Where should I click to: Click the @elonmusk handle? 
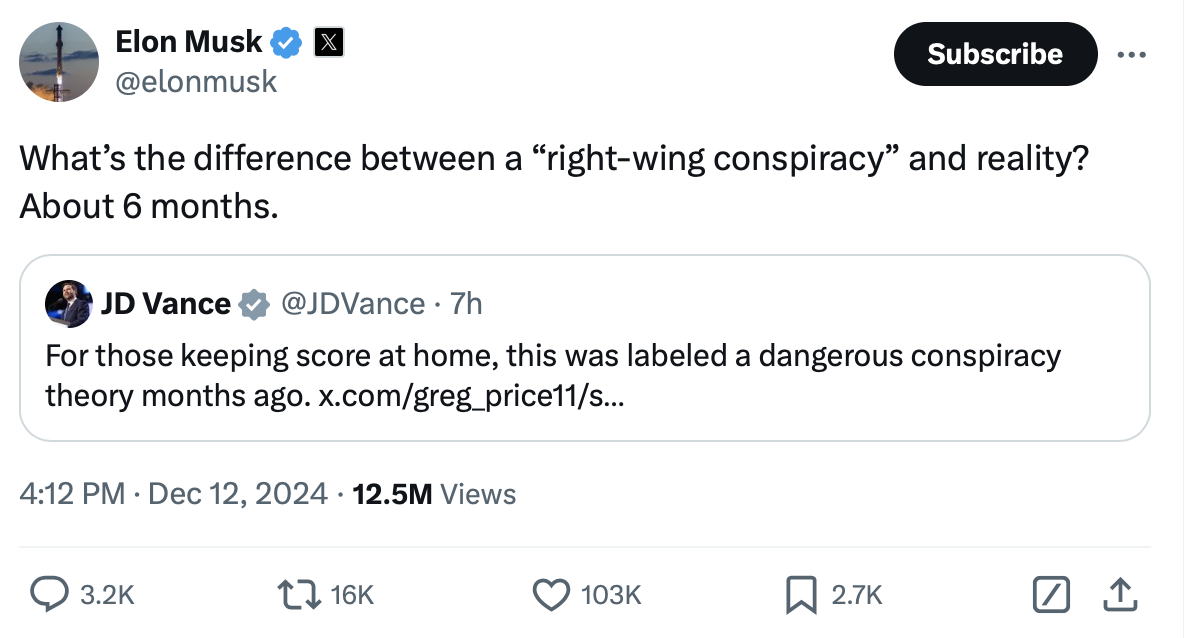pos(196,81)
